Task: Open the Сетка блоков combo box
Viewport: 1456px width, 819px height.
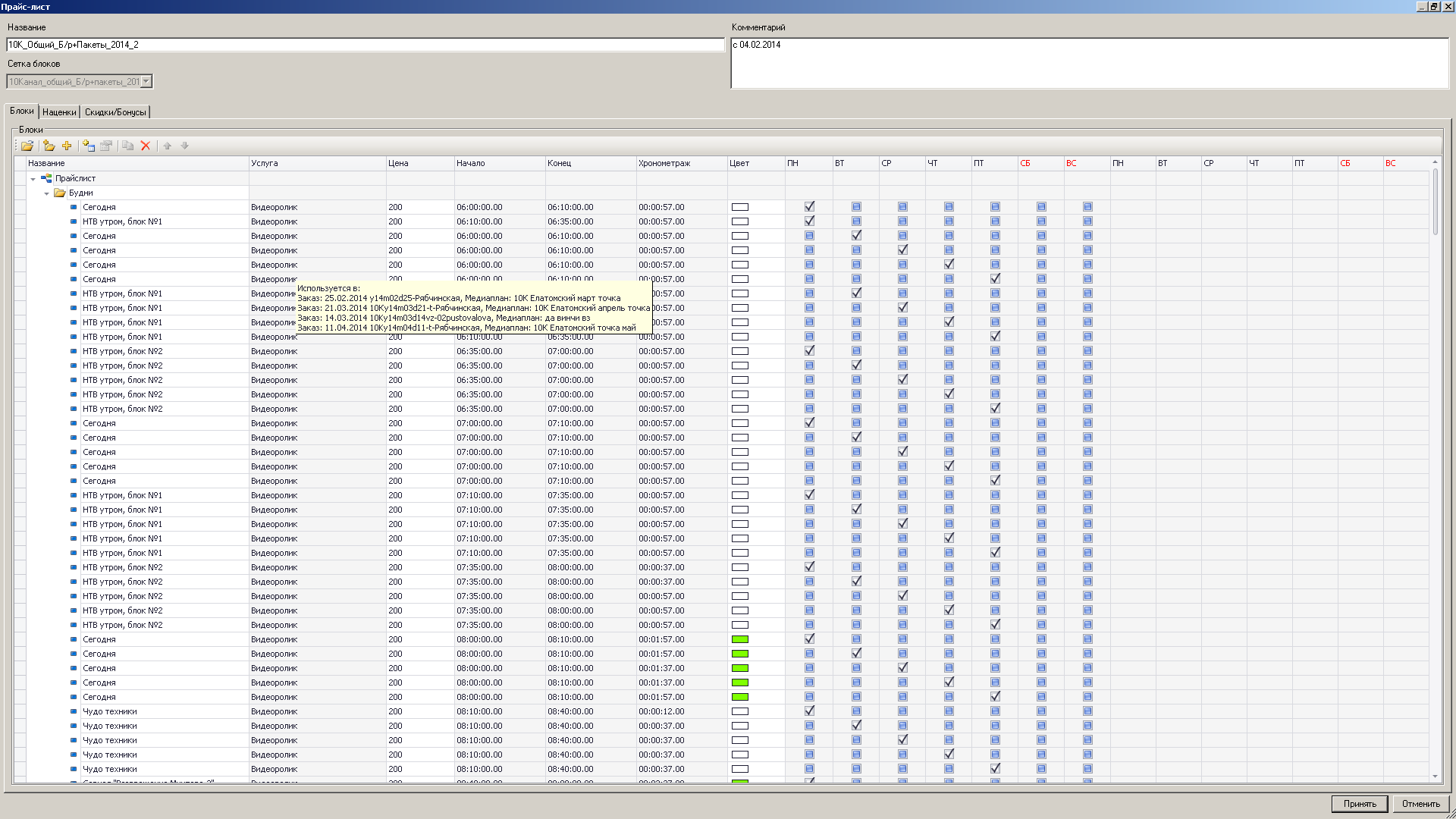Action: pos(146,81)
